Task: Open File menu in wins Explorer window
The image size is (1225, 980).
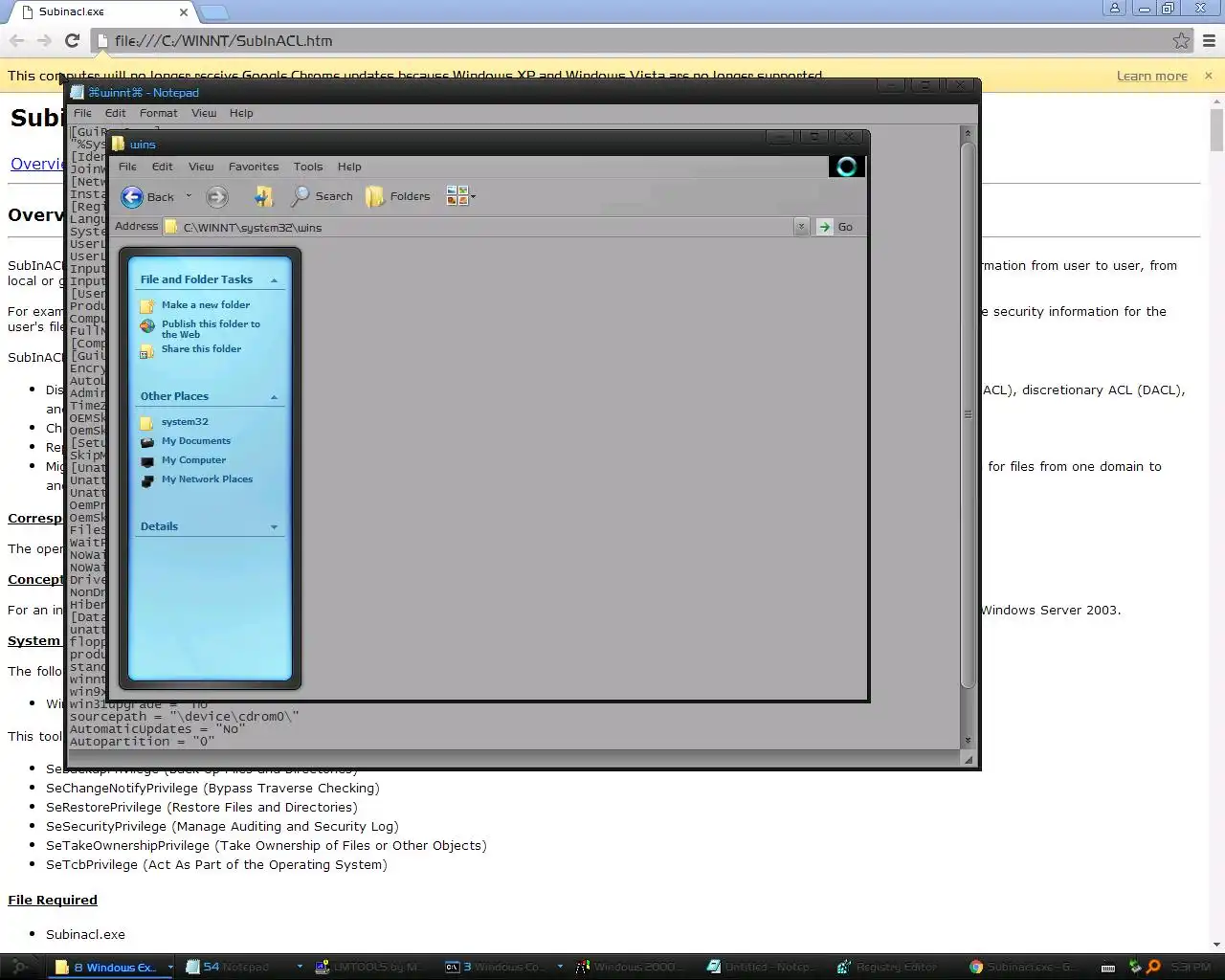Action: tap(127, 167)
